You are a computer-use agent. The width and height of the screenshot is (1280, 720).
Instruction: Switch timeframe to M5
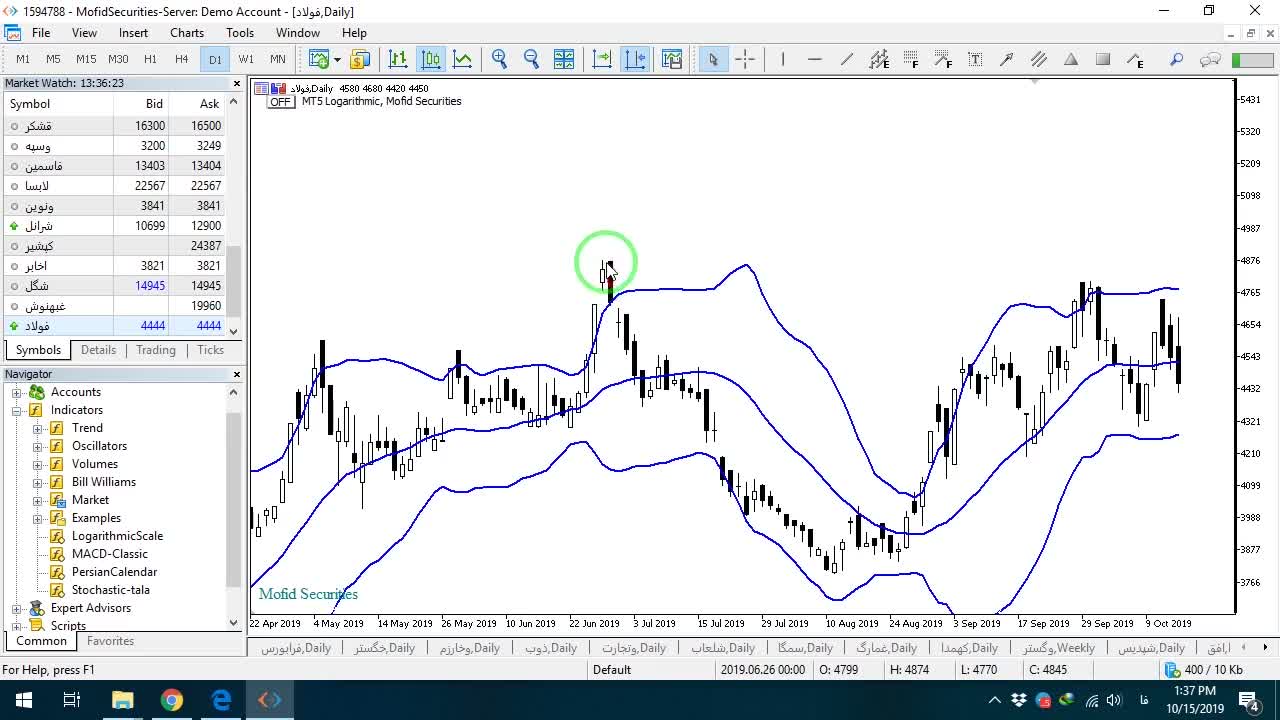pyautogui.click(x=54, y=59)
